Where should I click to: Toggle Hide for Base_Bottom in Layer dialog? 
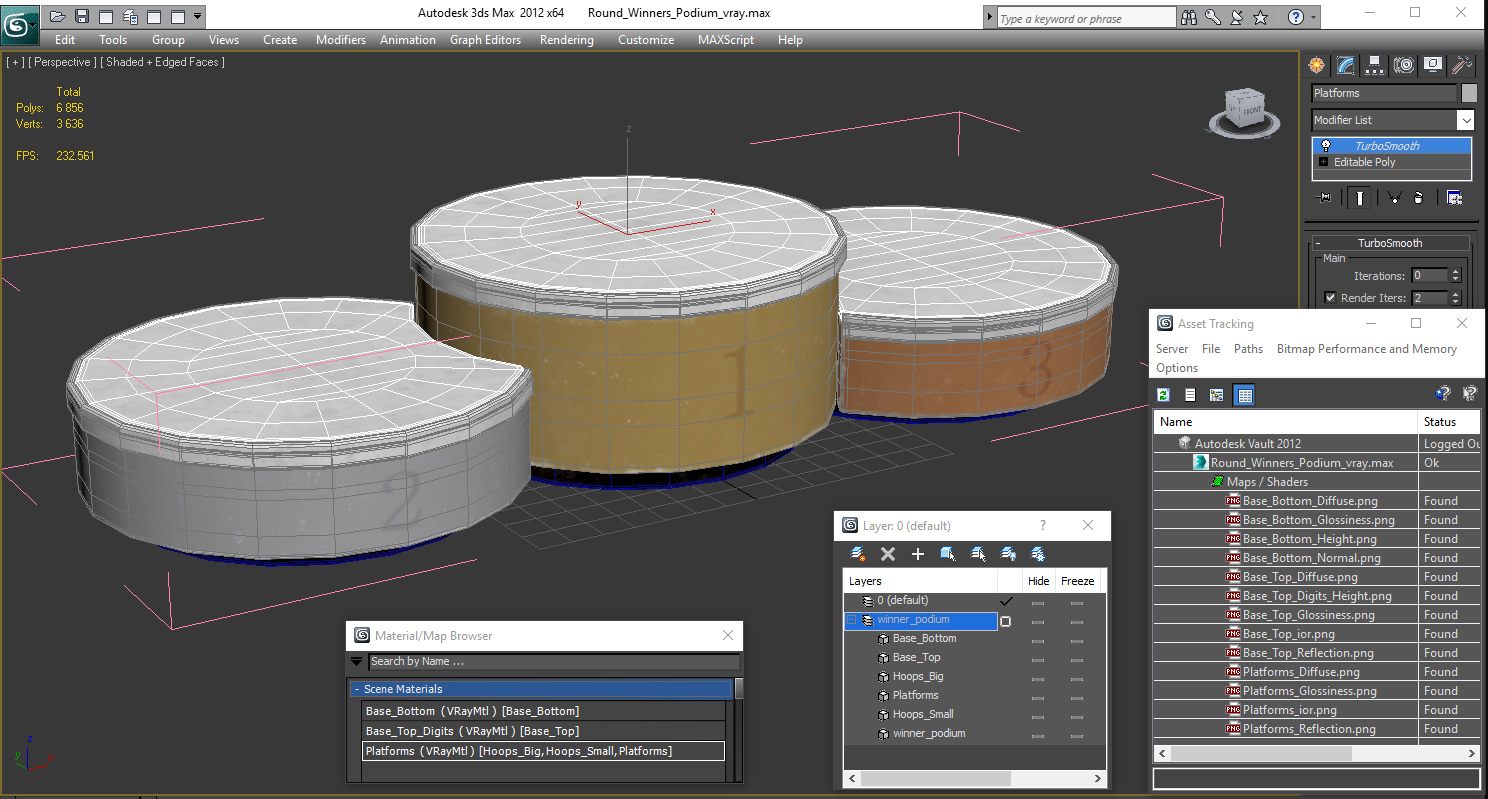click(x=1038, y=640)
